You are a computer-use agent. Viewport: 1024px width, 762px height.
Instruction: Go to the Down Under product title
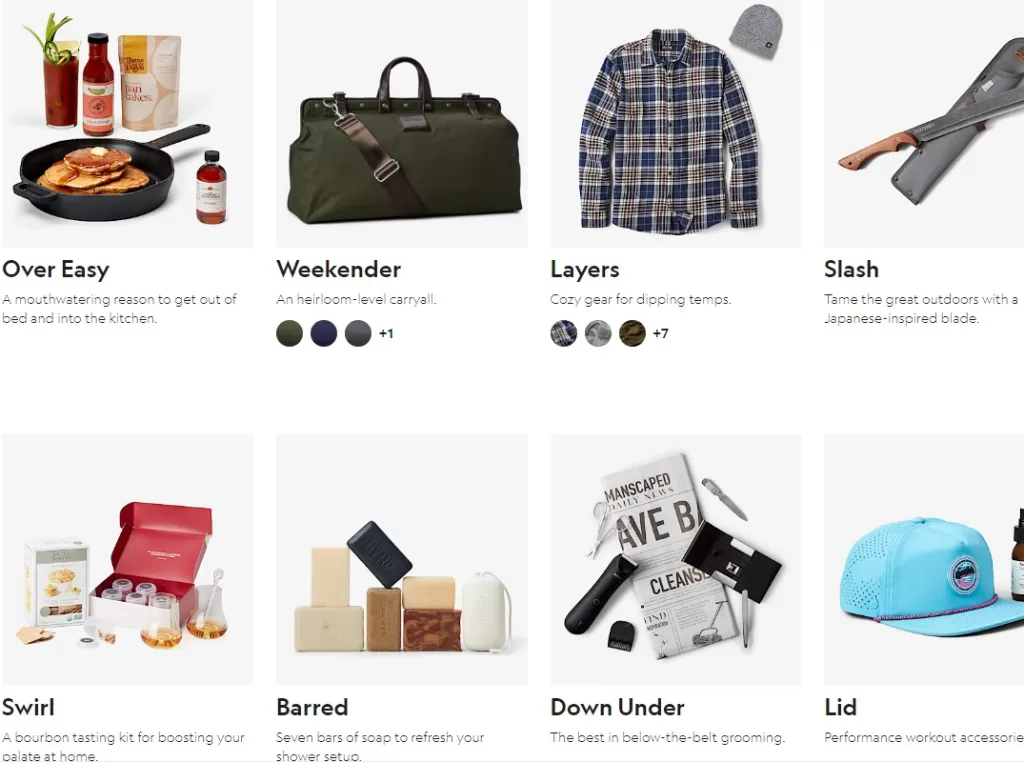617,707
